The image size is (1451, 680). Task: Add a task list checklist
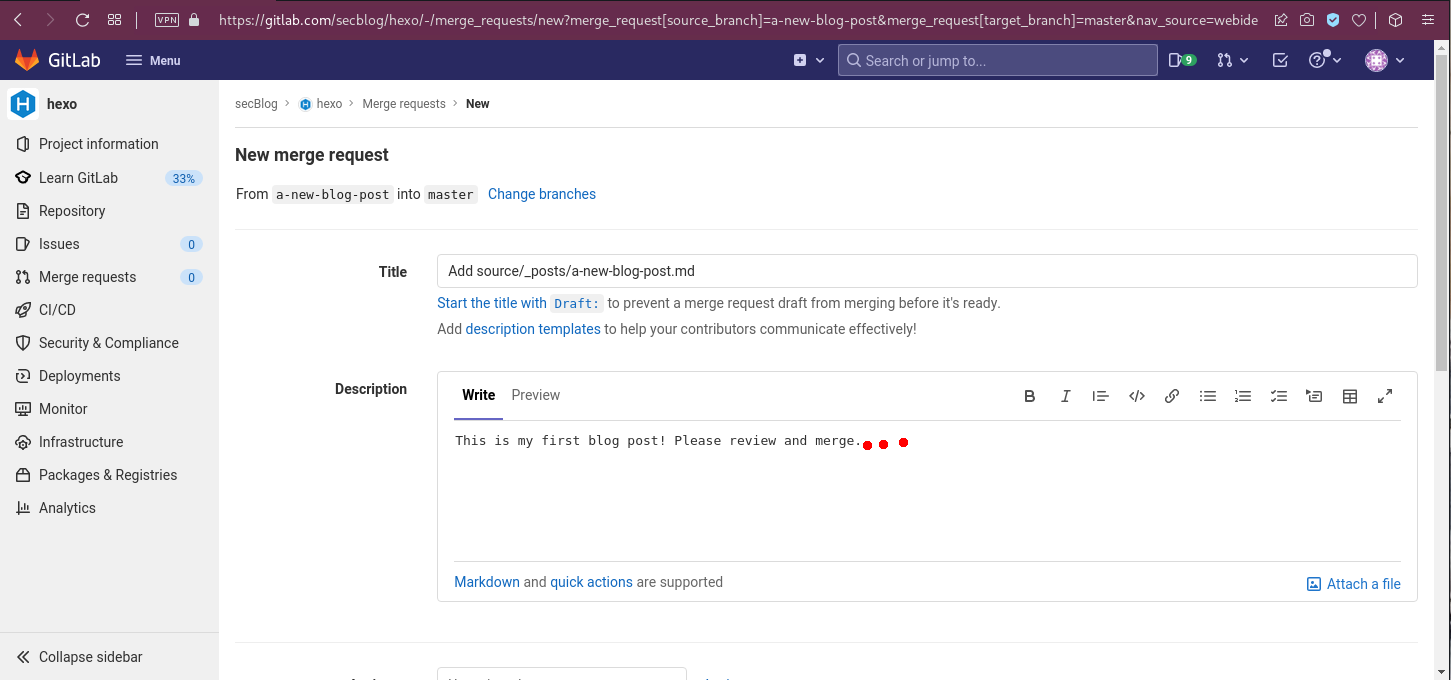click(x=1278, y=396)
